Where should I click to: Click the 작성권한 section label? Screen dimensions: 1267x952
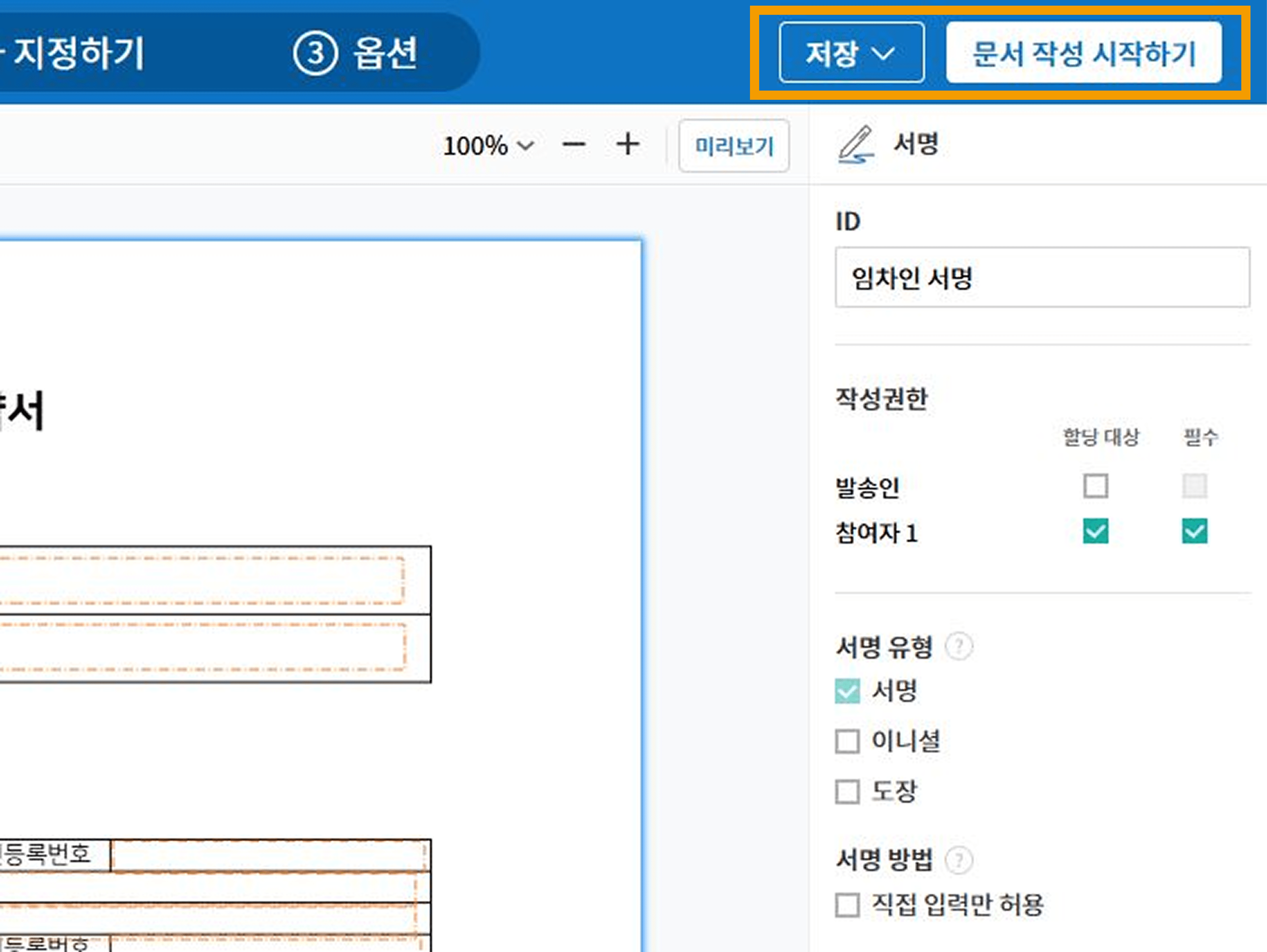pyautogui.click(x=882, y=399)
